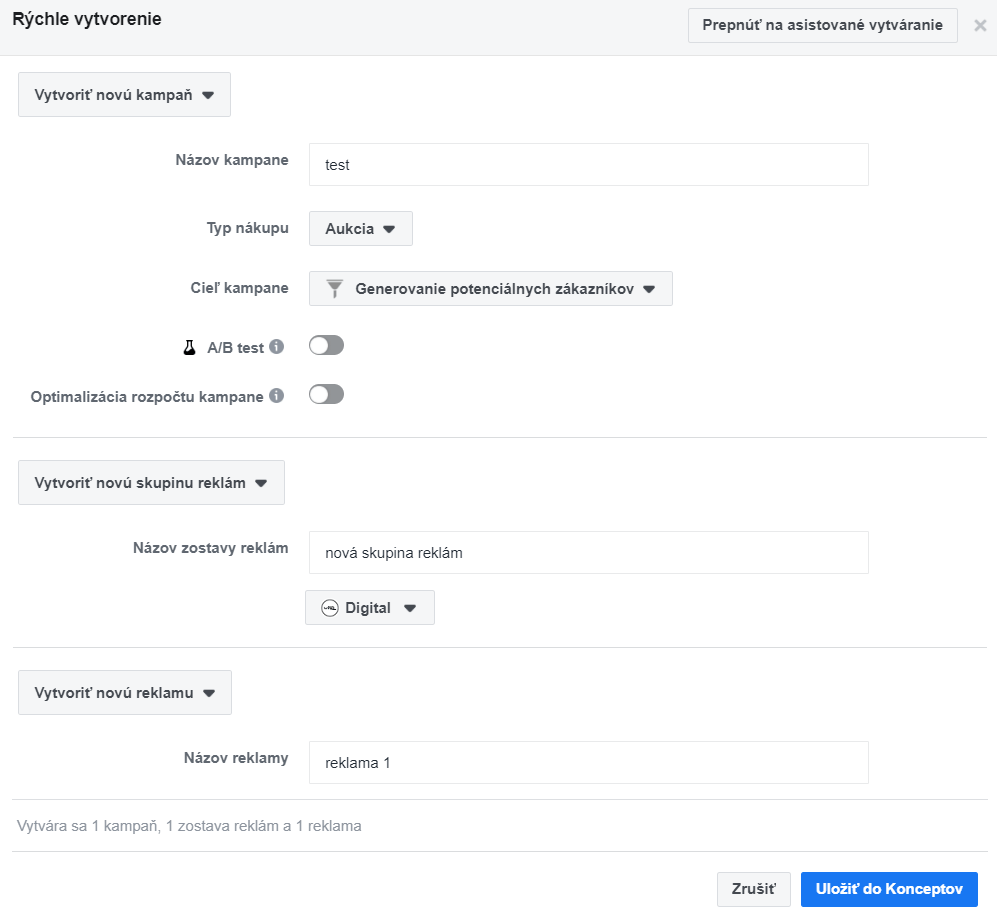Click the round page logo beside Digital

click(330, 608)
